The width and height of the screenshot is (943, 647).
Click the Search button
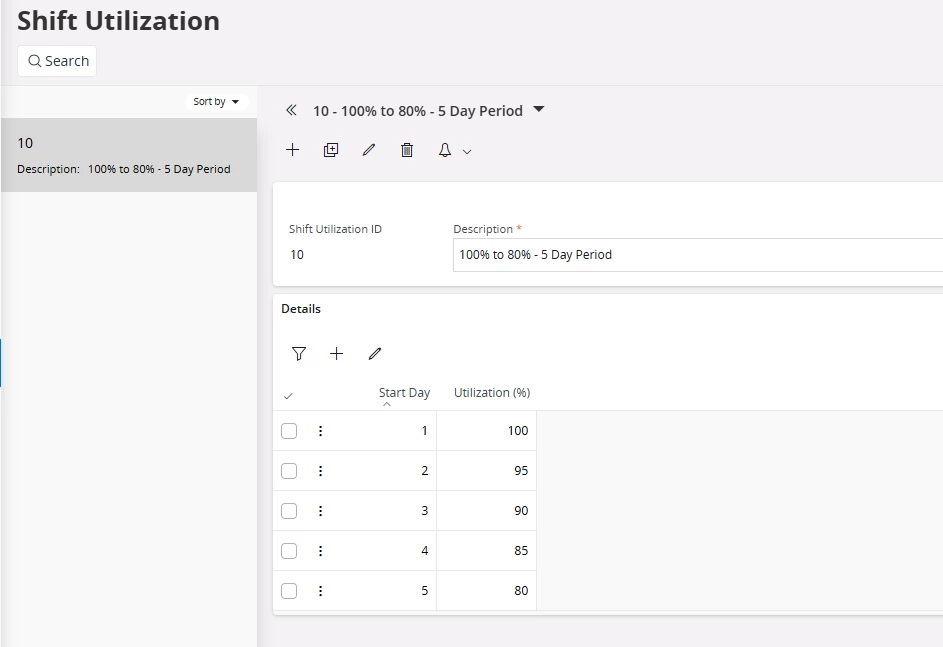coord(57,61)
